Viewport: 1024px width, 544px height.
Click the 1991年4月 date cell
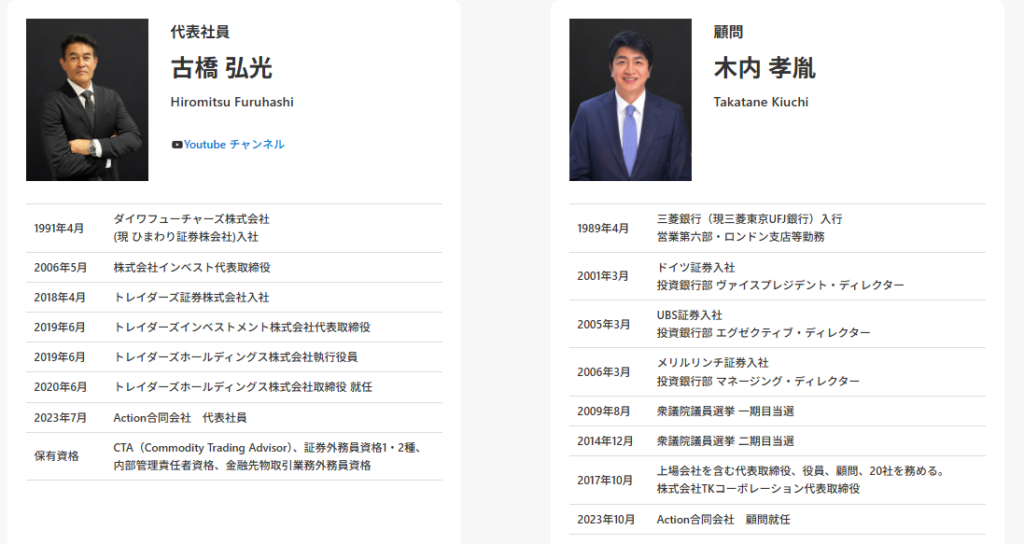pos(59,229)
